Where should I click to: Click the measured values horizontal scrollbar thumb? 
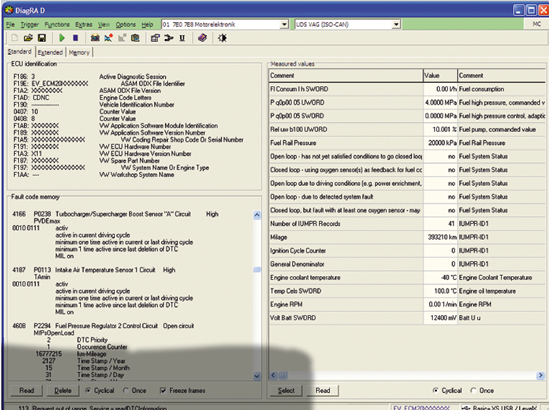283,375
